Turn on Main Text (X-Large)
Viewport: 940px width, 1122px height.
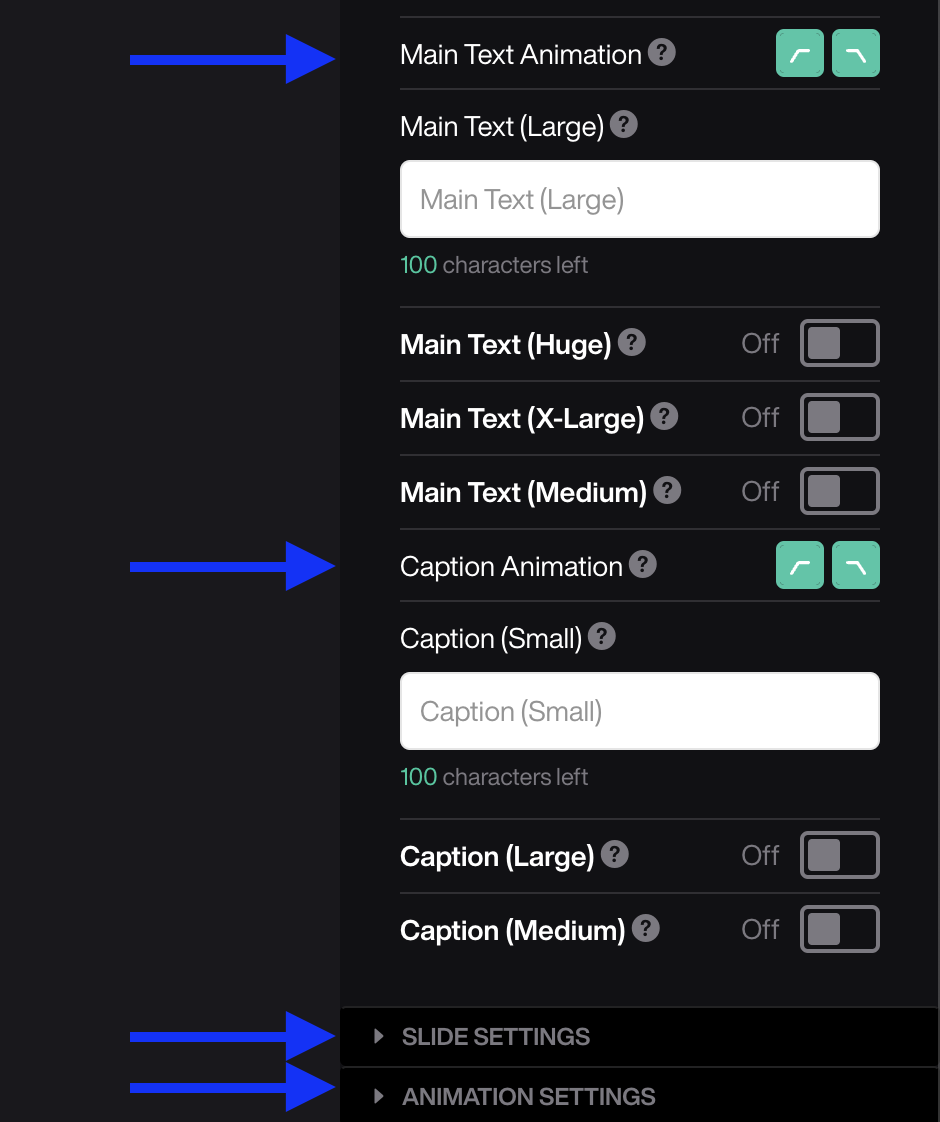[x=839, y=417]
